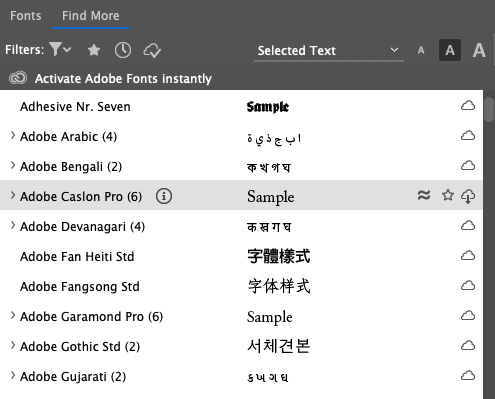
Task: Select Adobe Gothic Std (2) font name
Action: (x=80, y=347)
